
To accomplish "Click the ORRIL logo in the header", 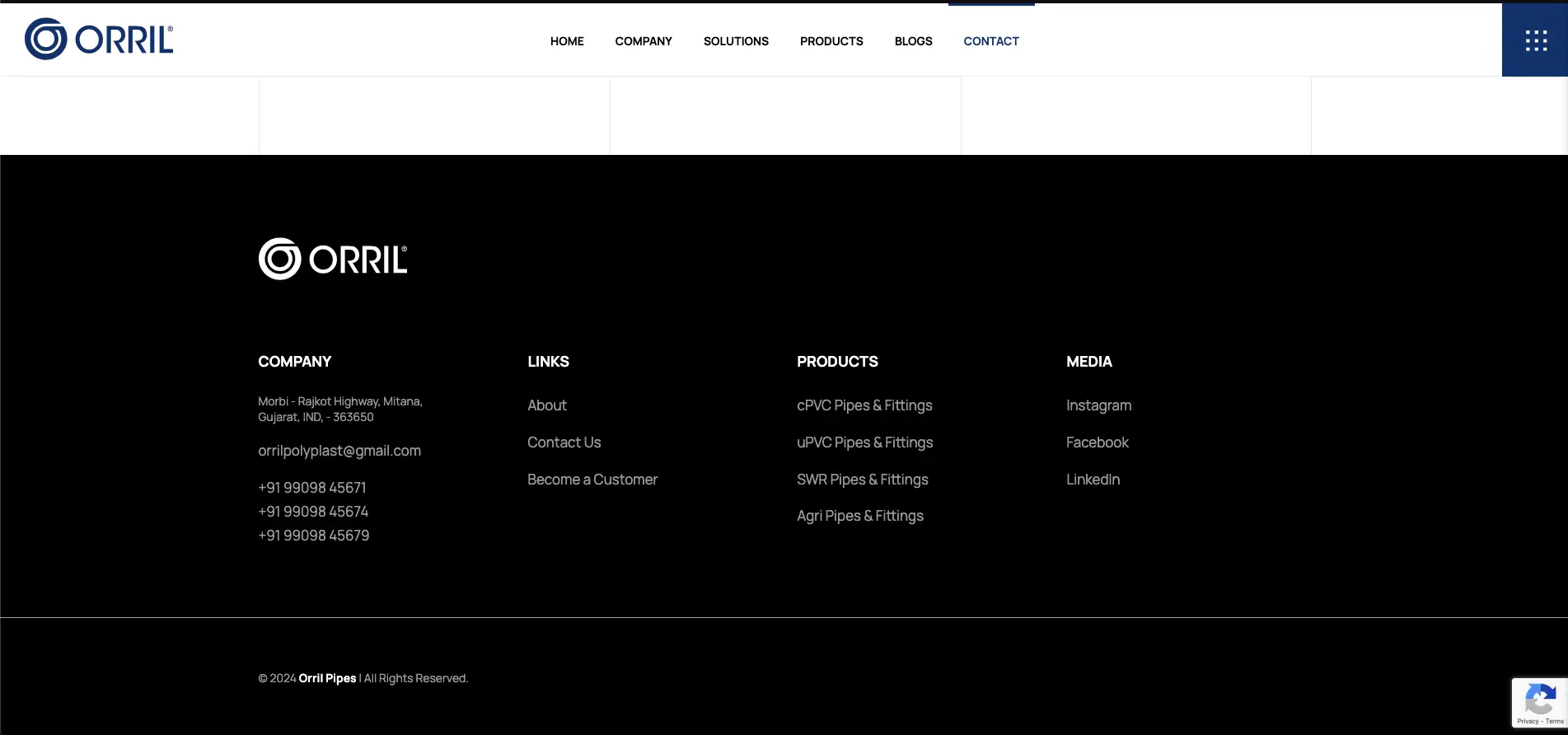I will (99, 39).
